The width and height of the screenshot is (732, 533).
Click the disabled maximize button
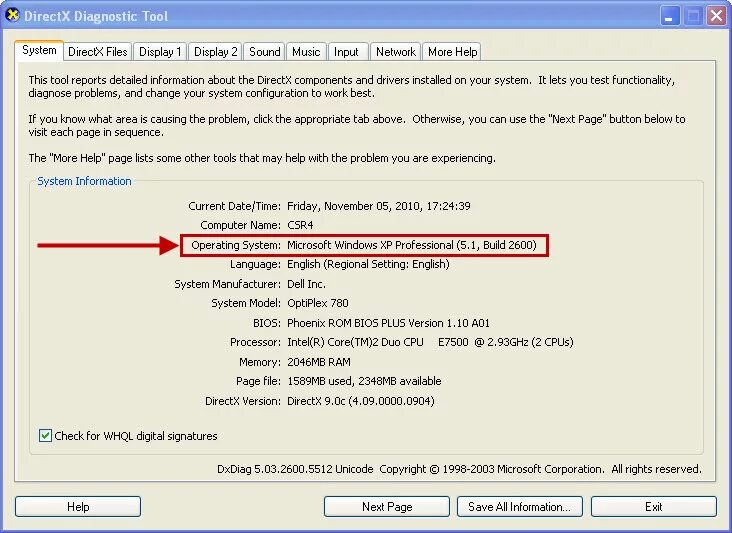click(x=693, y=16)
